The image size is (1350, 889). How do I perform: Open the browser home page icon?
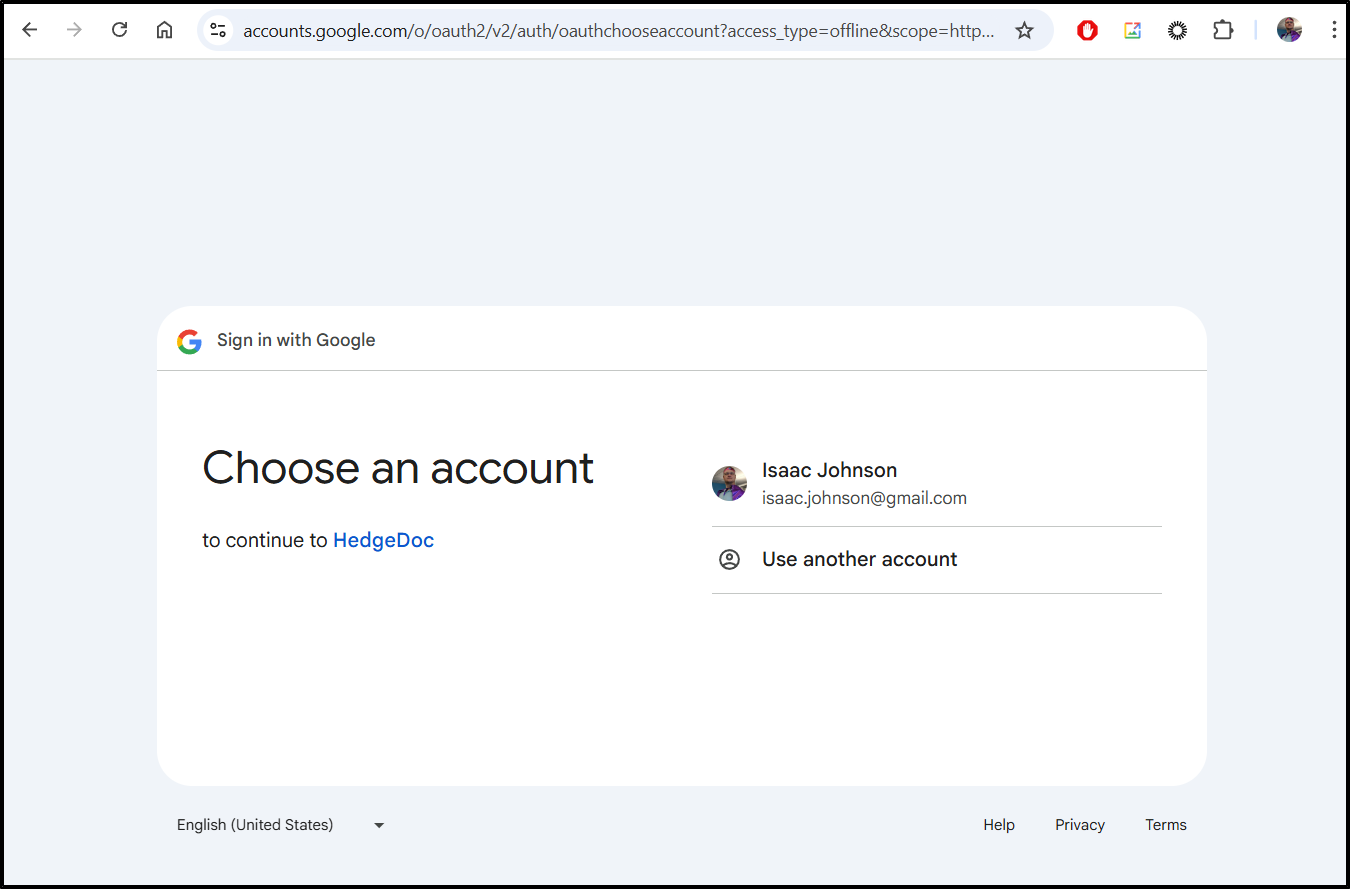[164, 30]
